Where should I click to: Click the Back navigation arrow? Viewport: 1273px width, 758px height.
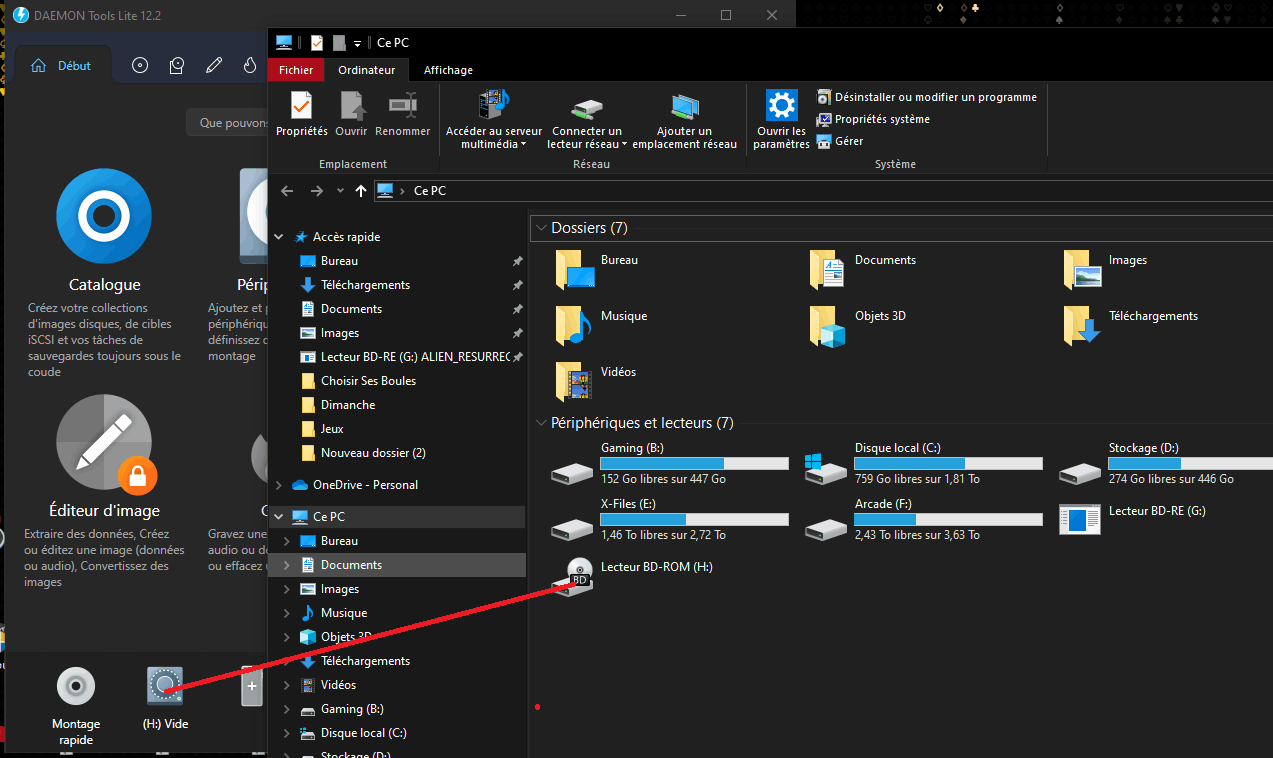[287, 191]
